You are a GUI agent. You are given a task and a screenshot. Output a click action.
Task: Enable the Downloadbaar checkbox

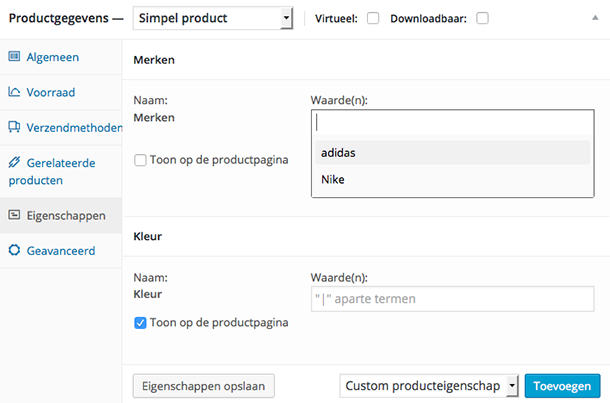click(482, 18)
